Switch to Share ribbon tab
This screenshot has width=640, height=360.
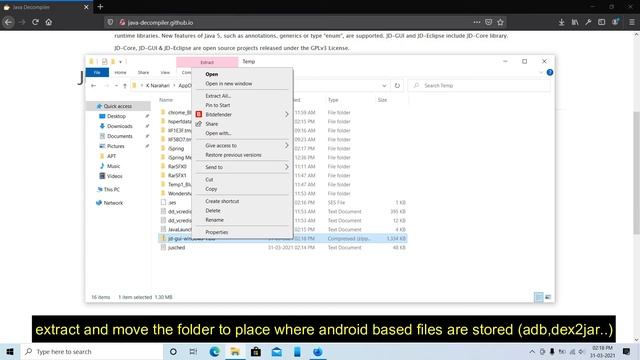[x=143, y=72]
